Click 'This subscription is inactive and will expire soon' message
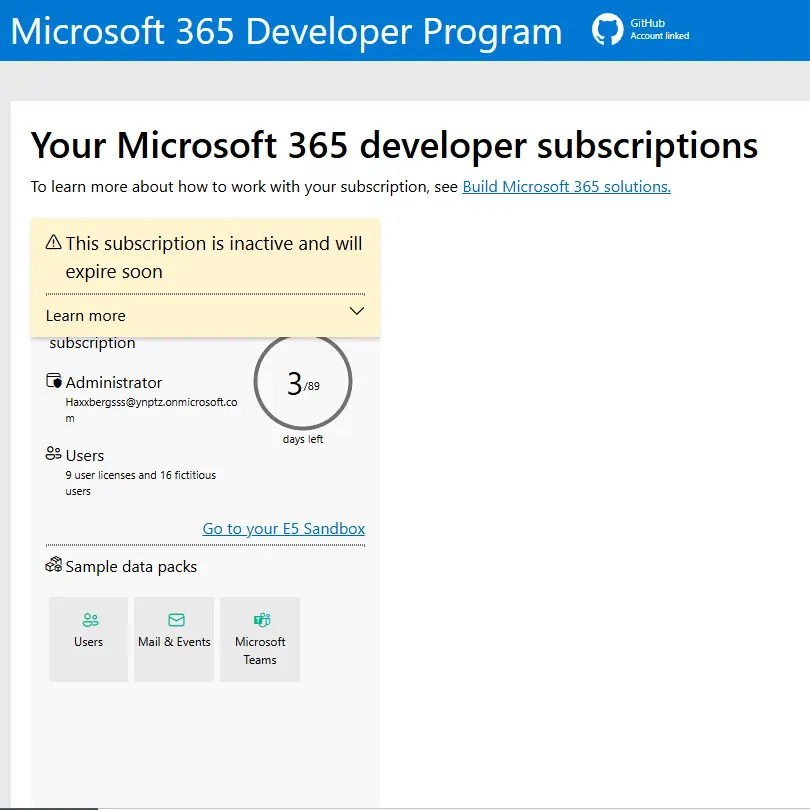Screen dimensions: 810x810 [x=213, y=257]
